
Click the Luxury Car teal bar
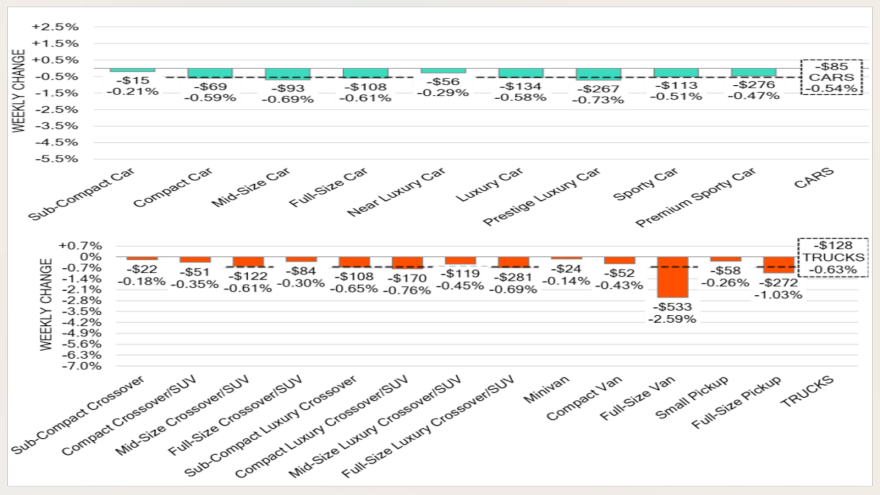click(x=521, y=73)
